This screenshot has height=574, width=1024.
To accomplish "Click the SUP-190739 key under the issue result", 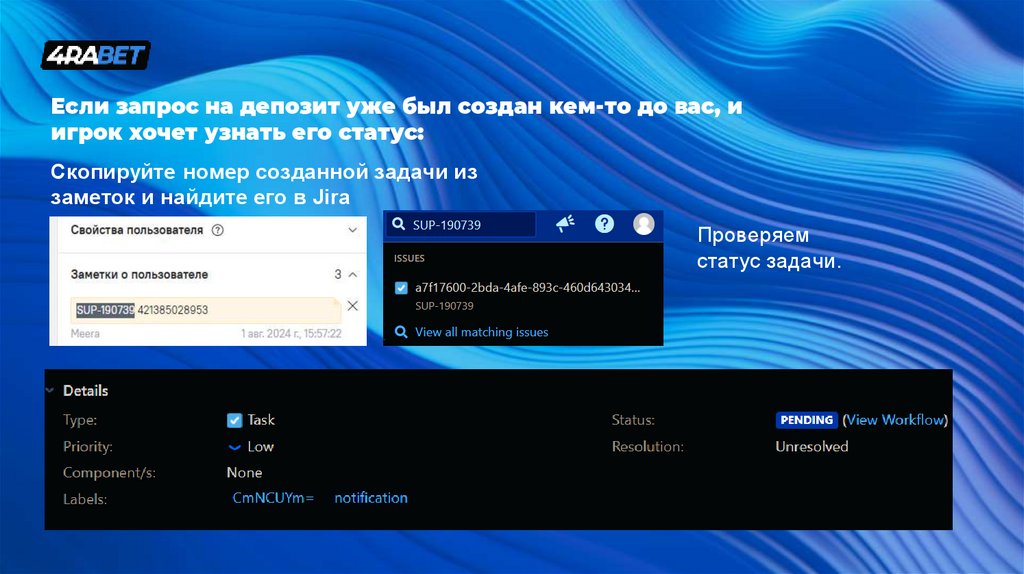I will click(444, 306).
